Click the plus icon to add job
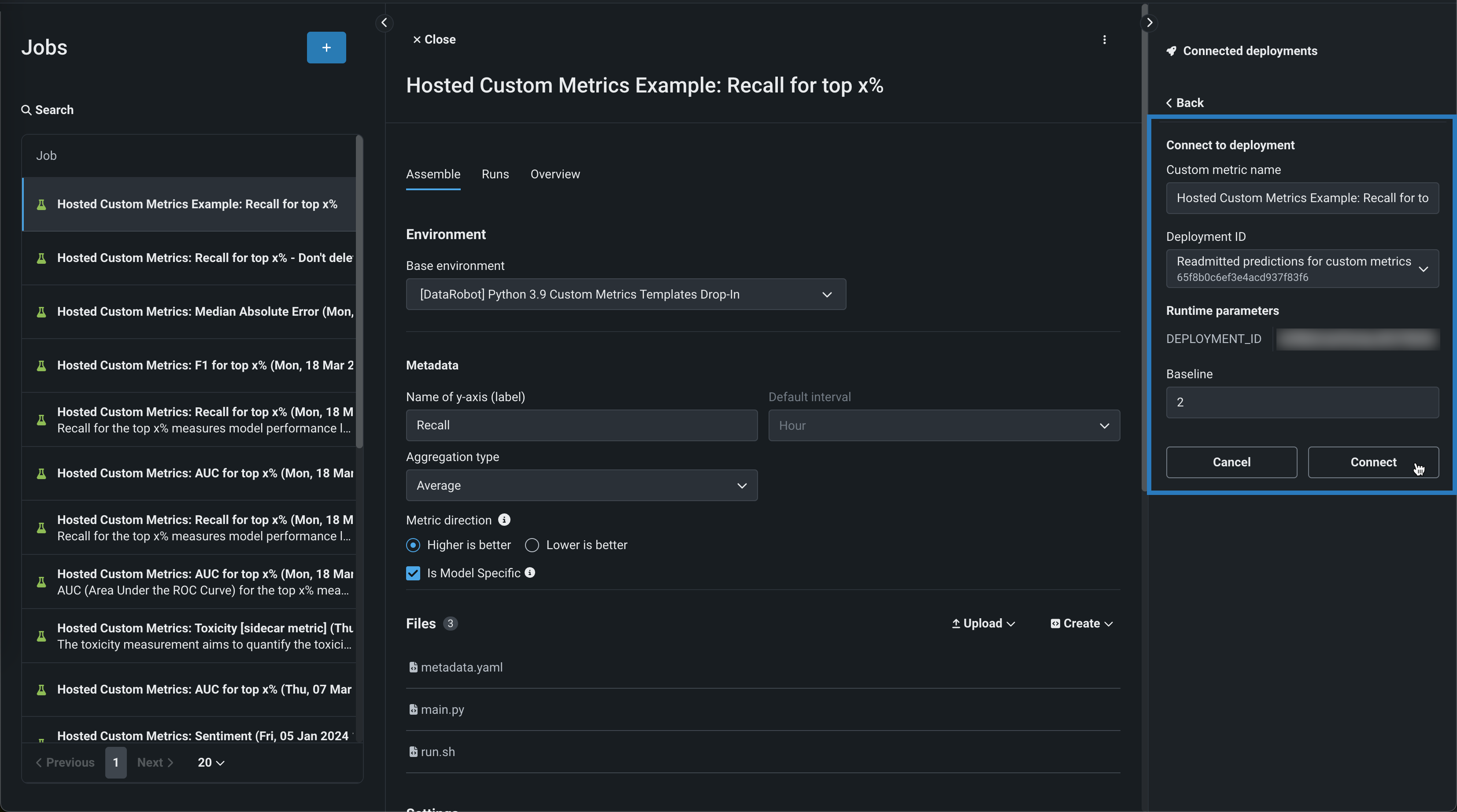The height and width of the screenshot is (812, 1457). 326,48
